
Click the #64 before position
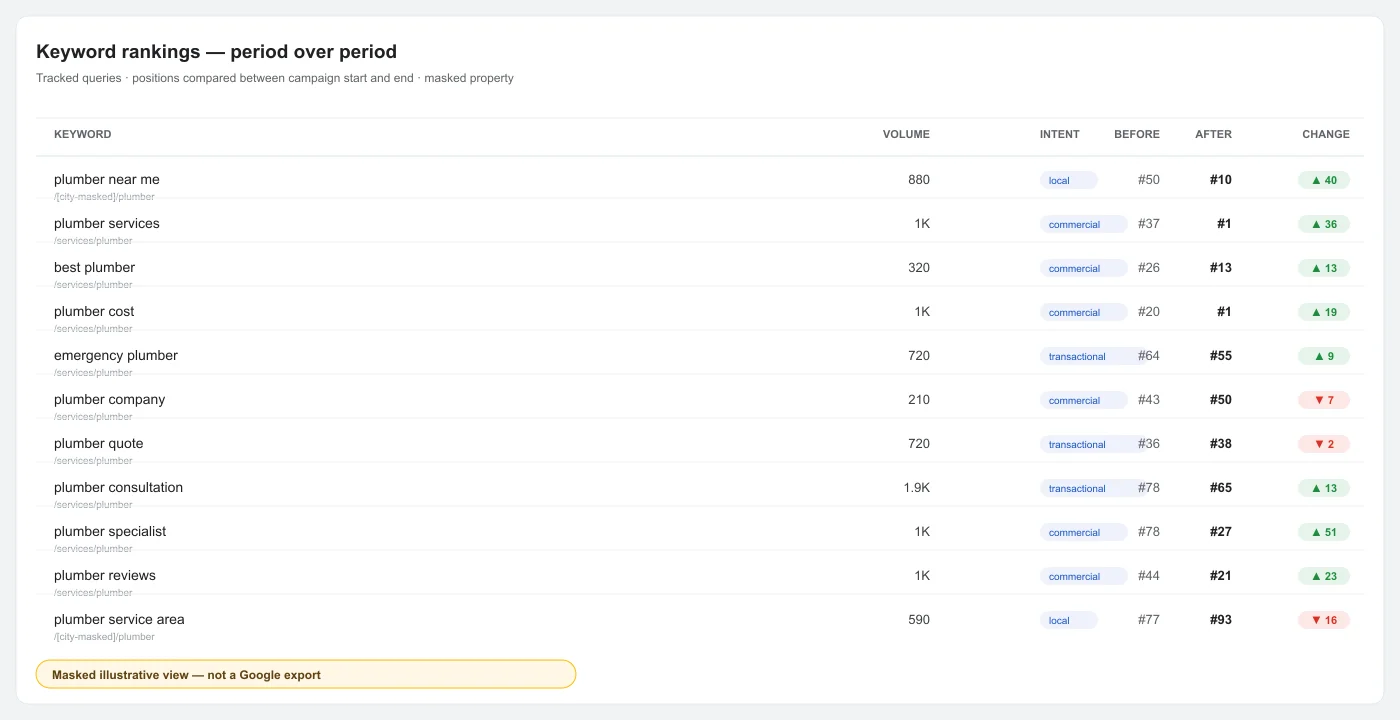click(1149, 356)
